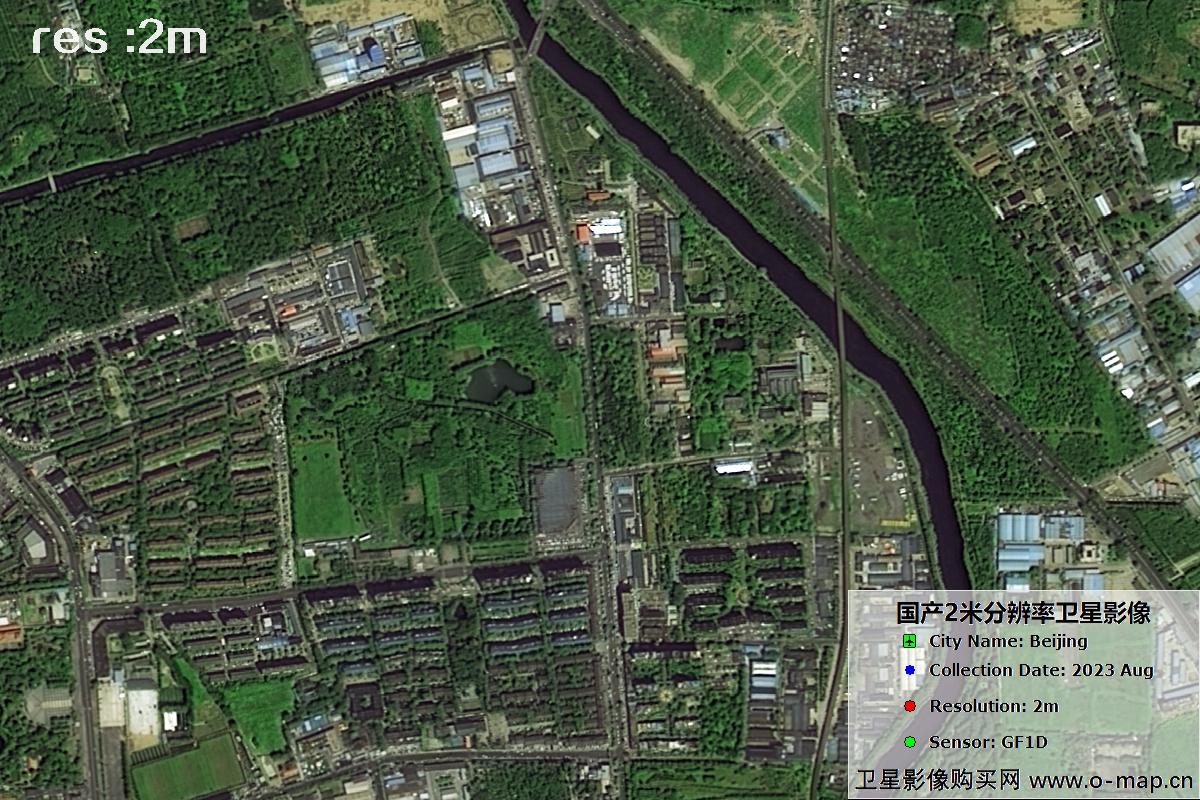Open the www.o-map.cn website link
Image resolution: width=1200 pixels, height=800 pixels.
(x=1110, y=780)
